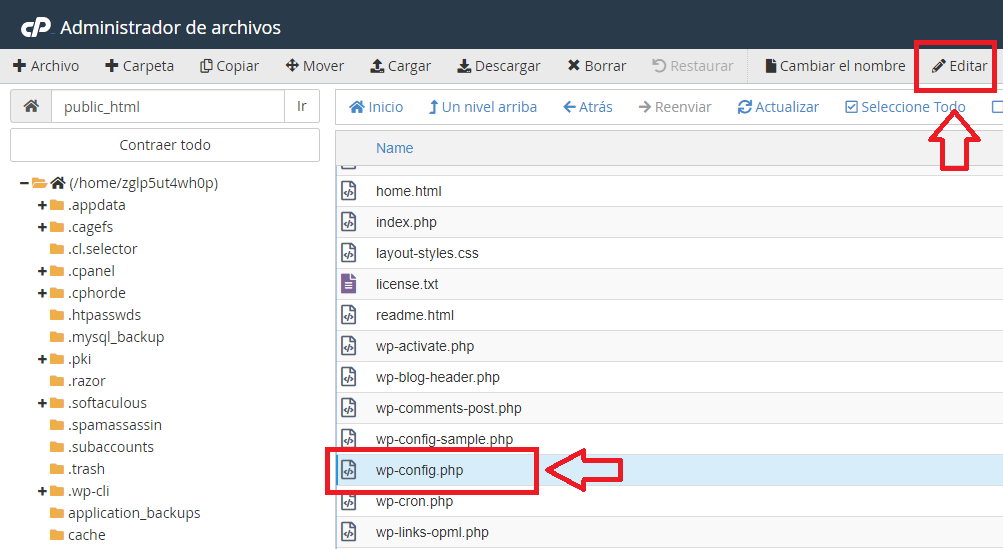Go back with Atrás
Viewport: 1003px width, 549px height.
click(x=588, y=107)
